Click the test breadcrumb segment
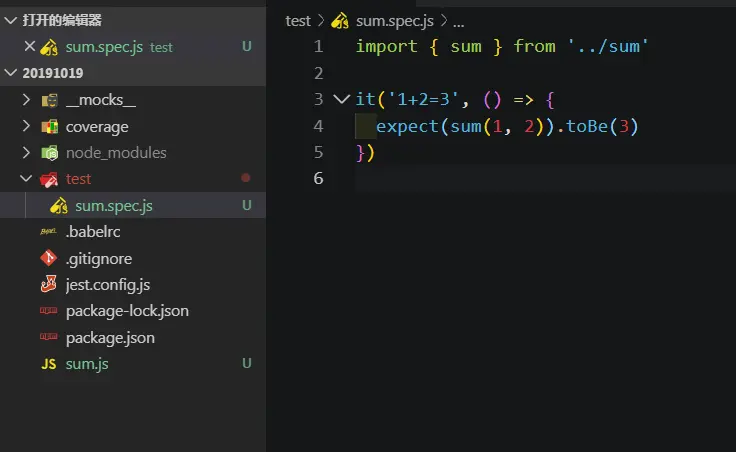Screen dimensions: 736x452 [298, 21]
